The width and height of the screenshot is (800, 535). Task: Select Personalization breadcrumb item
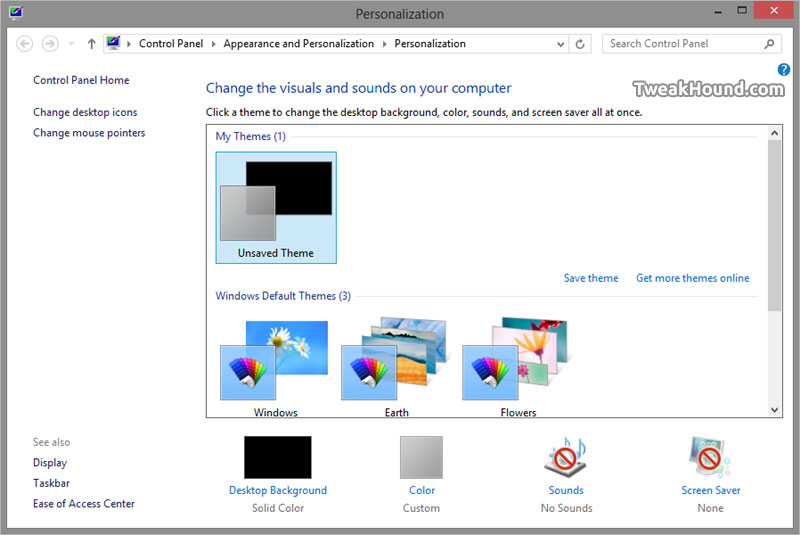click(430, 44)
